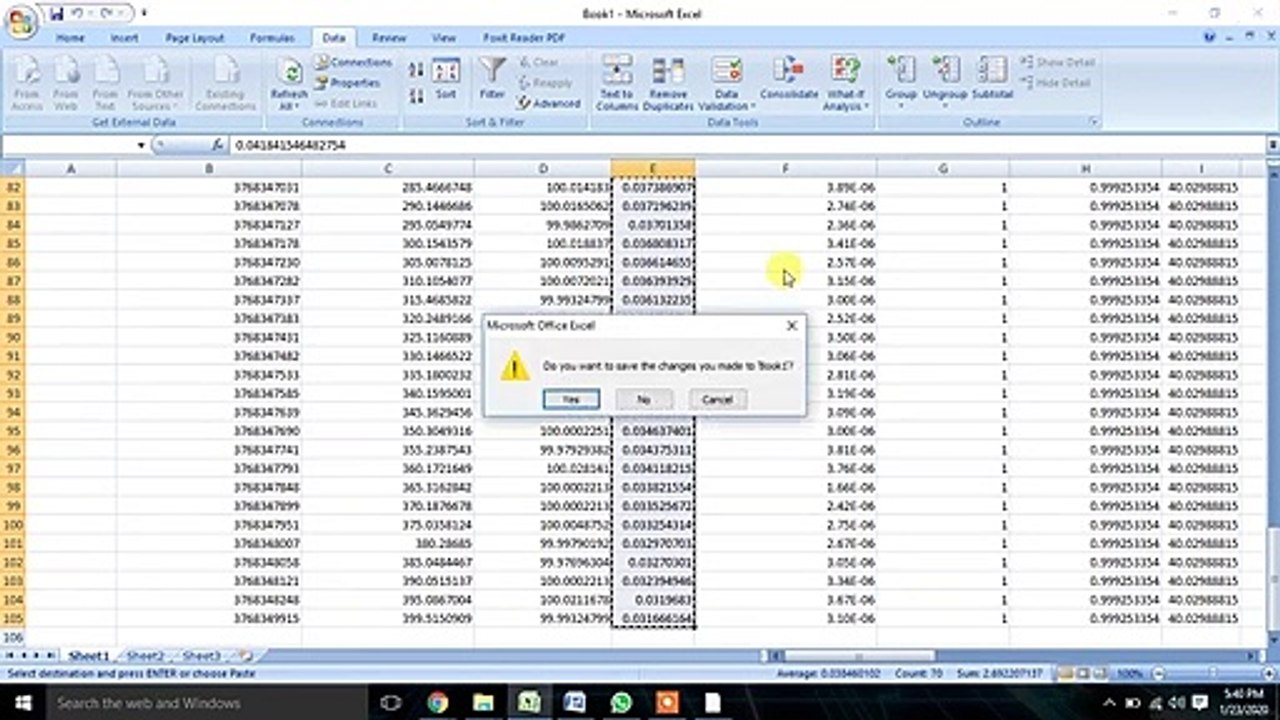Open Google Chrome from the taskbar

coord(437,702)
